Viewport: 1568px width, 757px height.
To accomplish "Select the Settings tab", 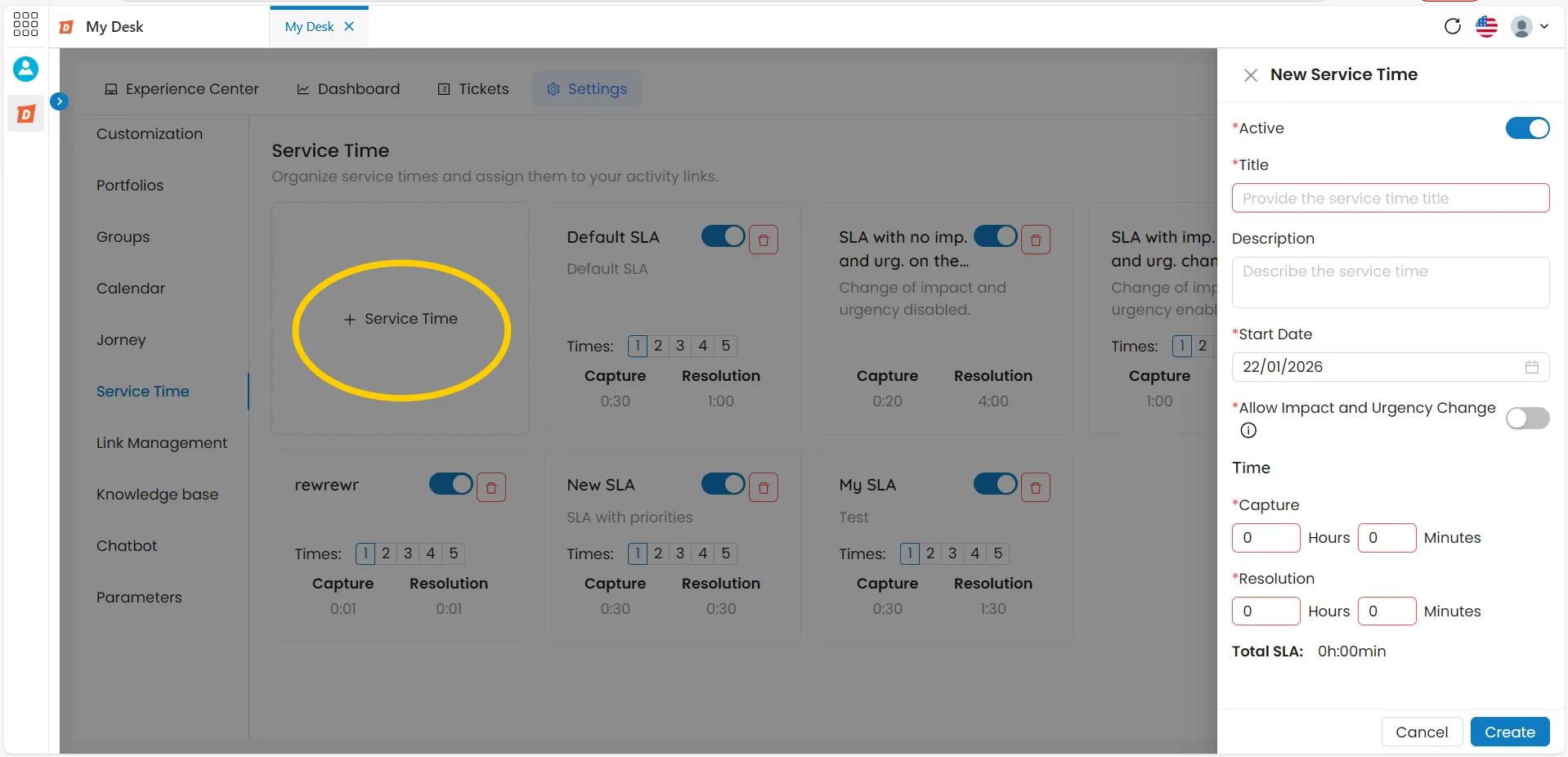I will pos(587,89).
